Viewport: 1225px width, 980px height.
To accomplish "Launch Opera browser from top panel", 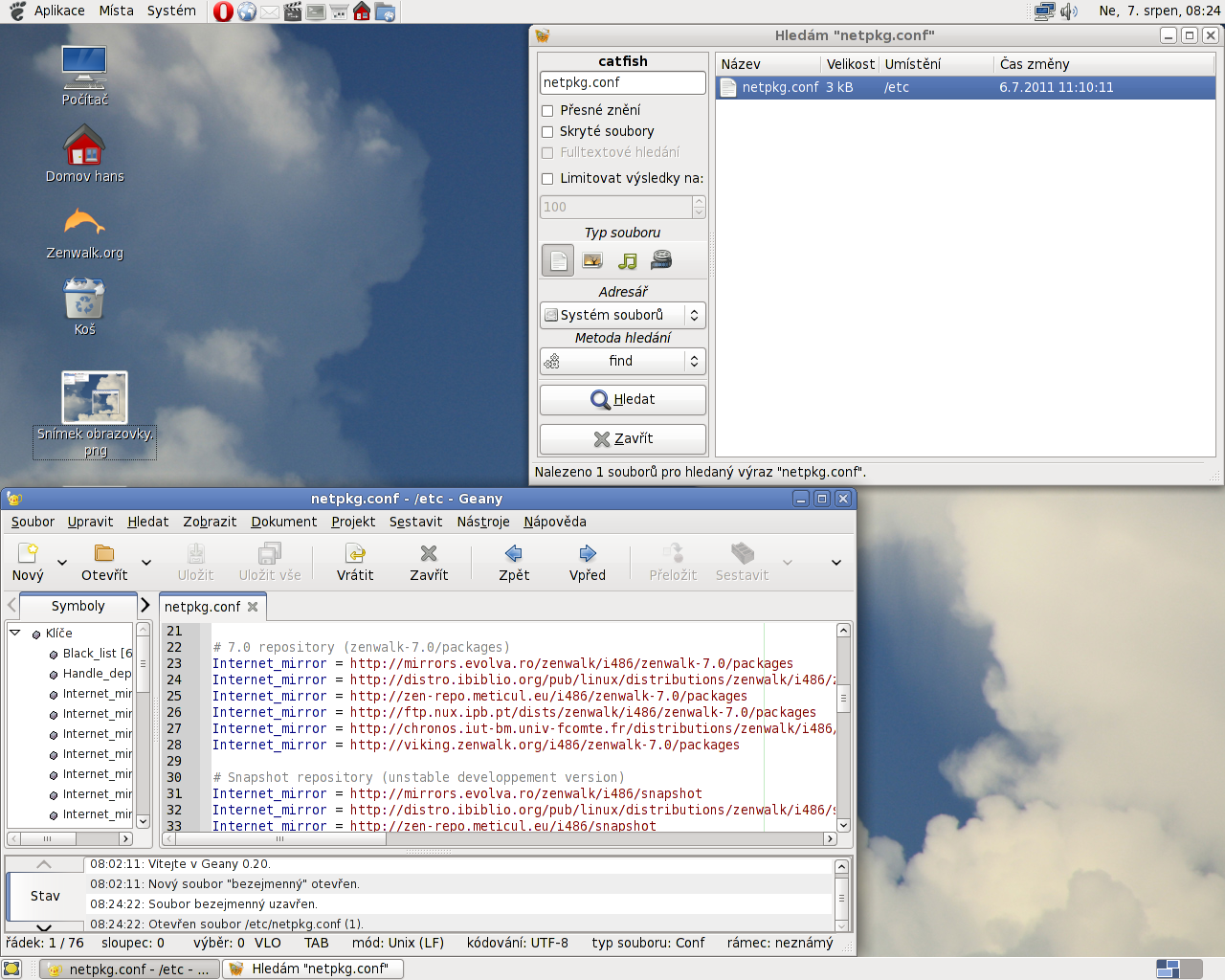I will point(223,11).
